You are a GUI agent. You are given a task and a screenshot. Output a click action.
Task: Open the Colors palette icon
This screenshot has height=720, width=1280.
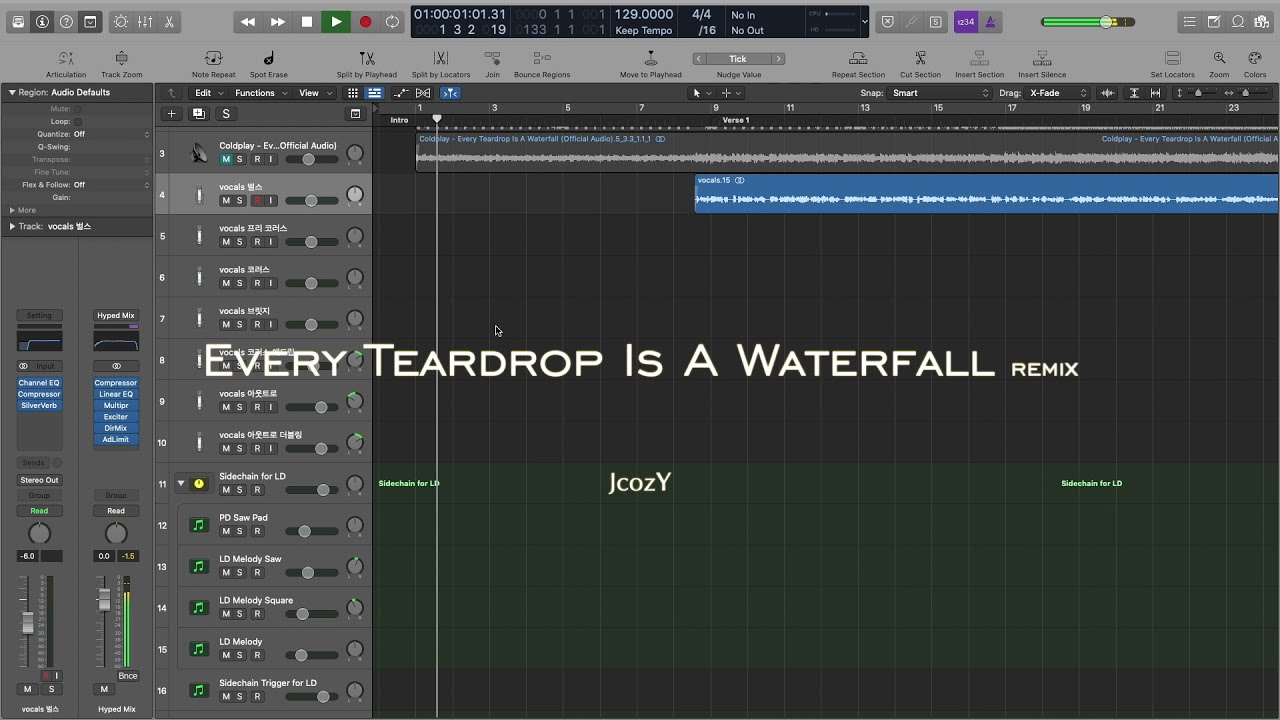pos(1255,59)
